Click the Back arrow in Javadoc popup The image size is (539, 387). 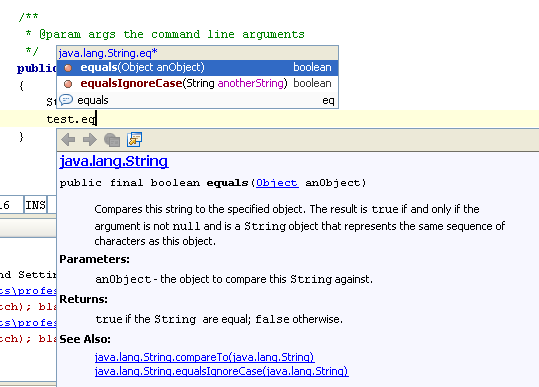pos(68,140)
